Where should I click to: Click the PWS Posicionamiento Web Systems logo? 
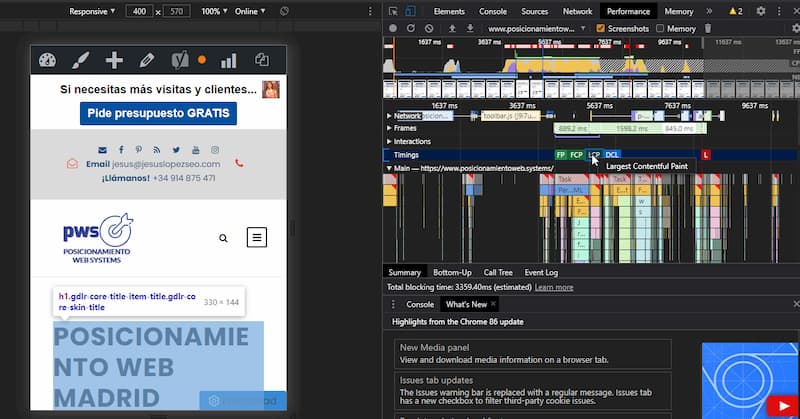point(97,238)
